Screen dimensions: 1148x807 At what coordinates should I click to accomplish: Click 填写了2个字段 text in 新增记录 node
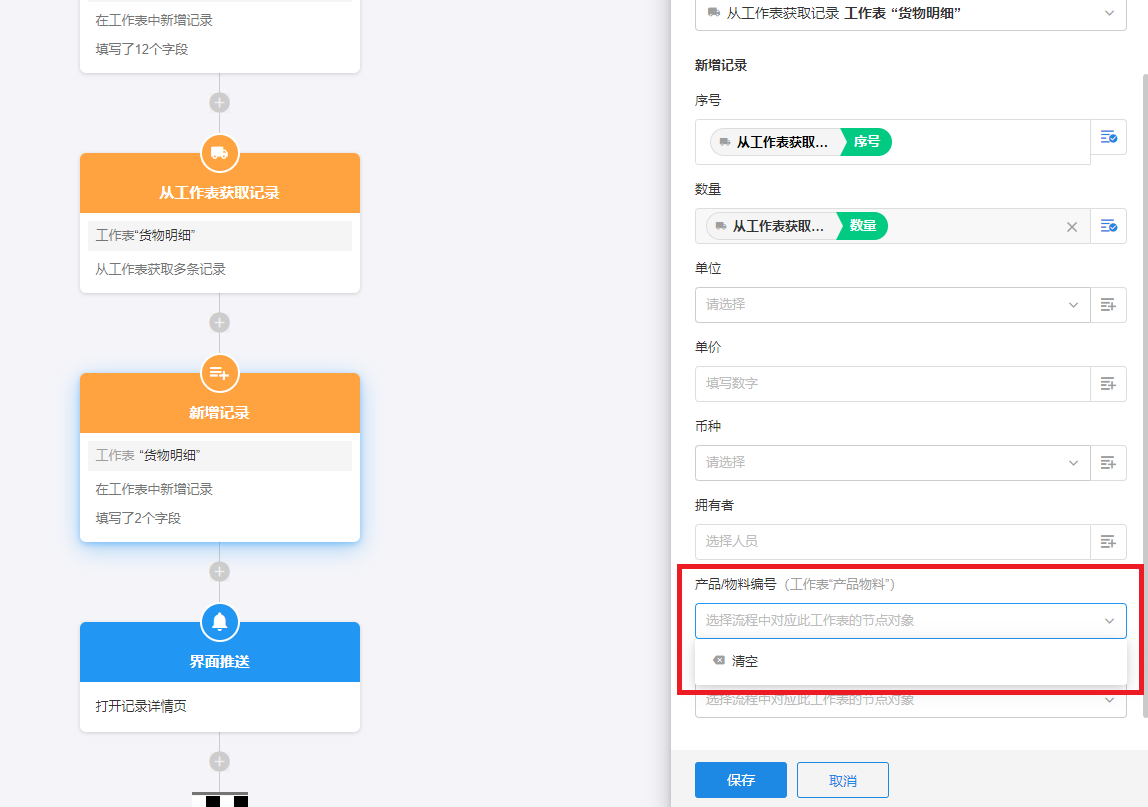click(138, 518)
